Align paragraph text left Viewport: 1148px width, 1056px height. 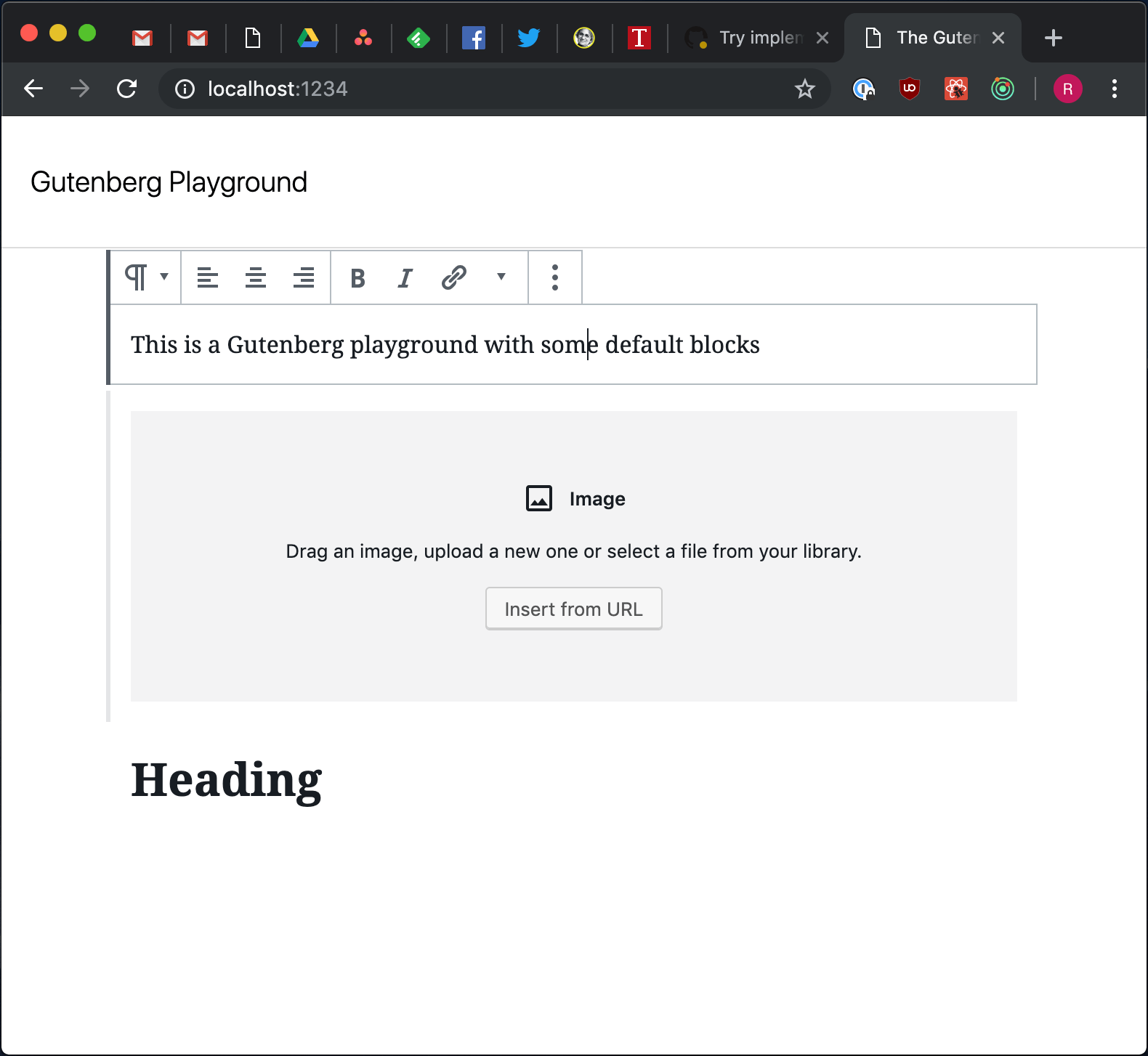pos(208,277)
